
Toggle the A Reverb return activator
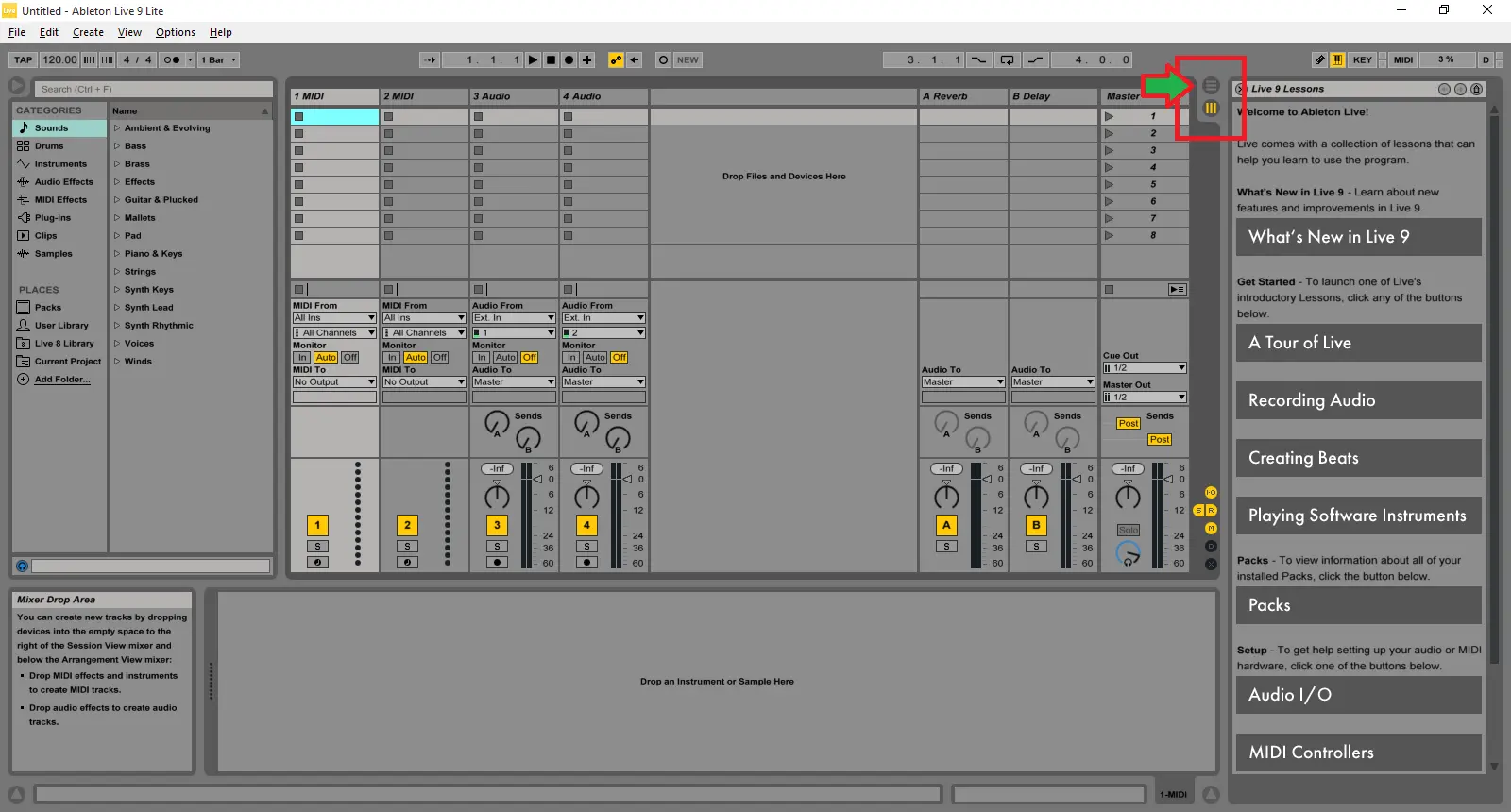click(946, 525)
